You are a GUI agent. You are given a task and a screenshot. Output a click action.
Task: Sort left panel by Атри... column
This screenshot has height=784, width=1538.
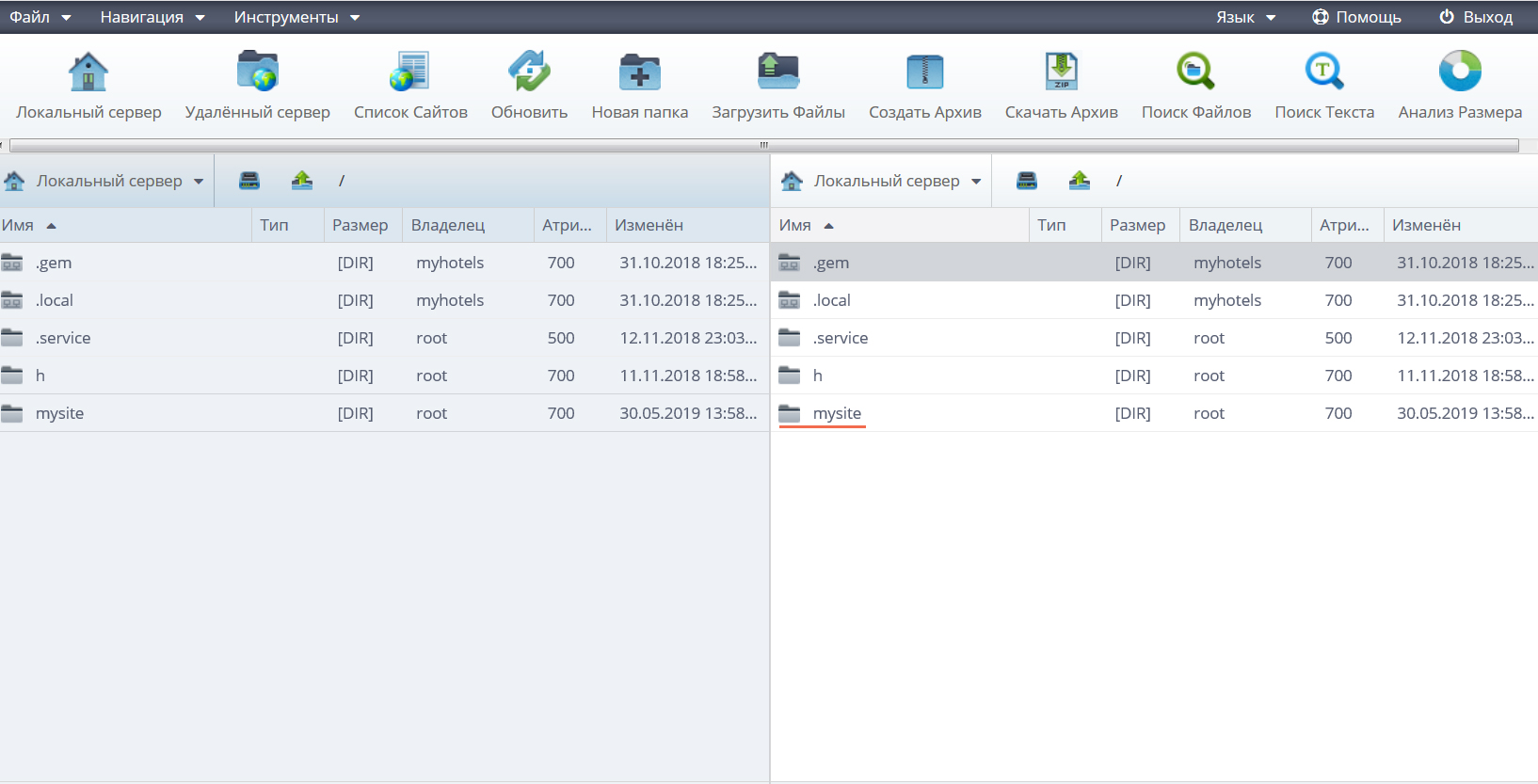point(570,225)
